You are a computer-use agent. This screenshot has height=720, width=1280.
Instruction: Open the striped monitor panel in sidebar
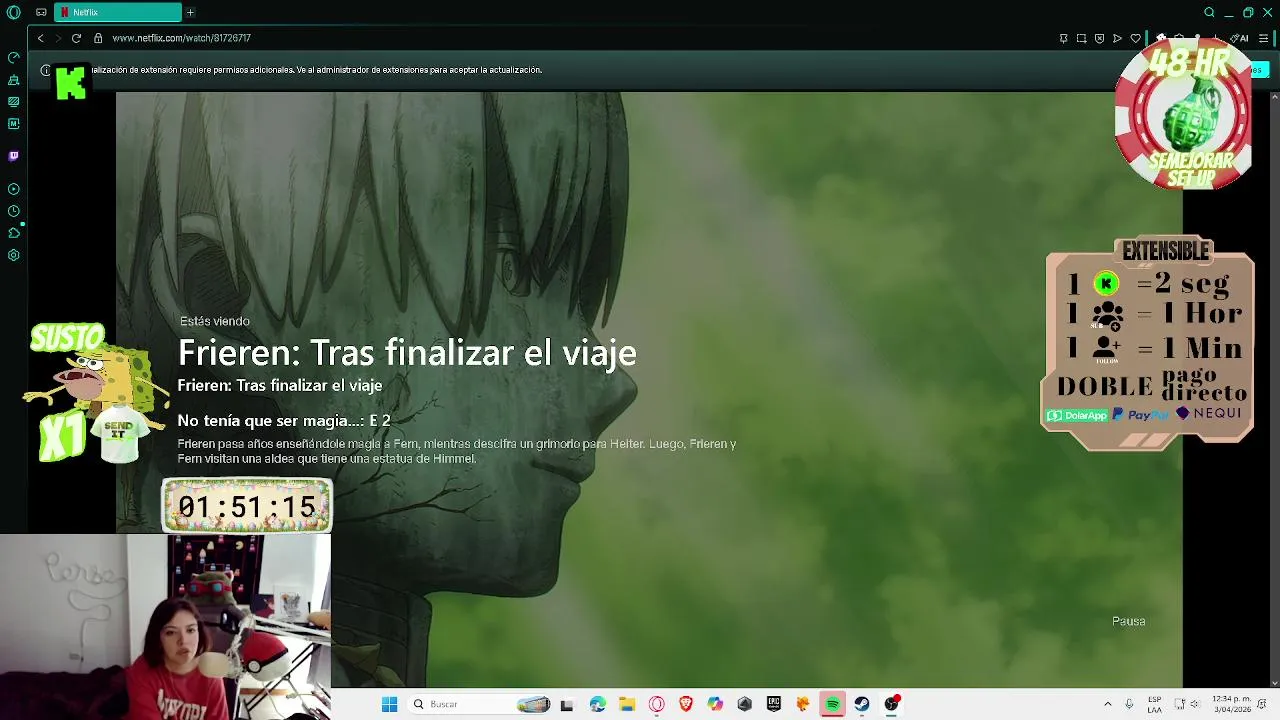[13, 101]
